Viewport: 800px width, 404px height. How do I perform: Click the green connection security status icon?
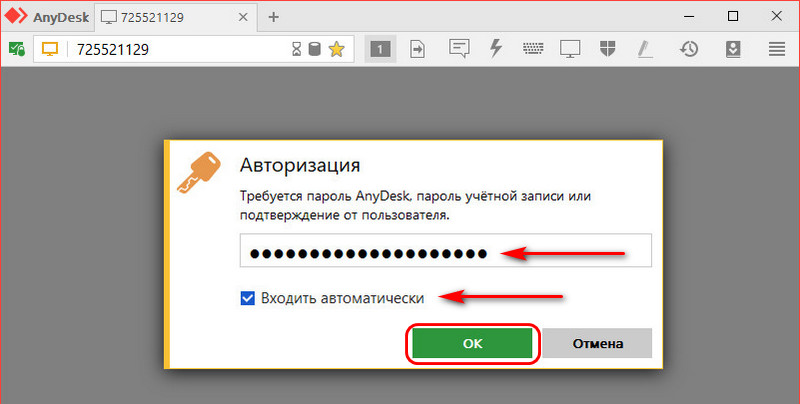point(16,49)
